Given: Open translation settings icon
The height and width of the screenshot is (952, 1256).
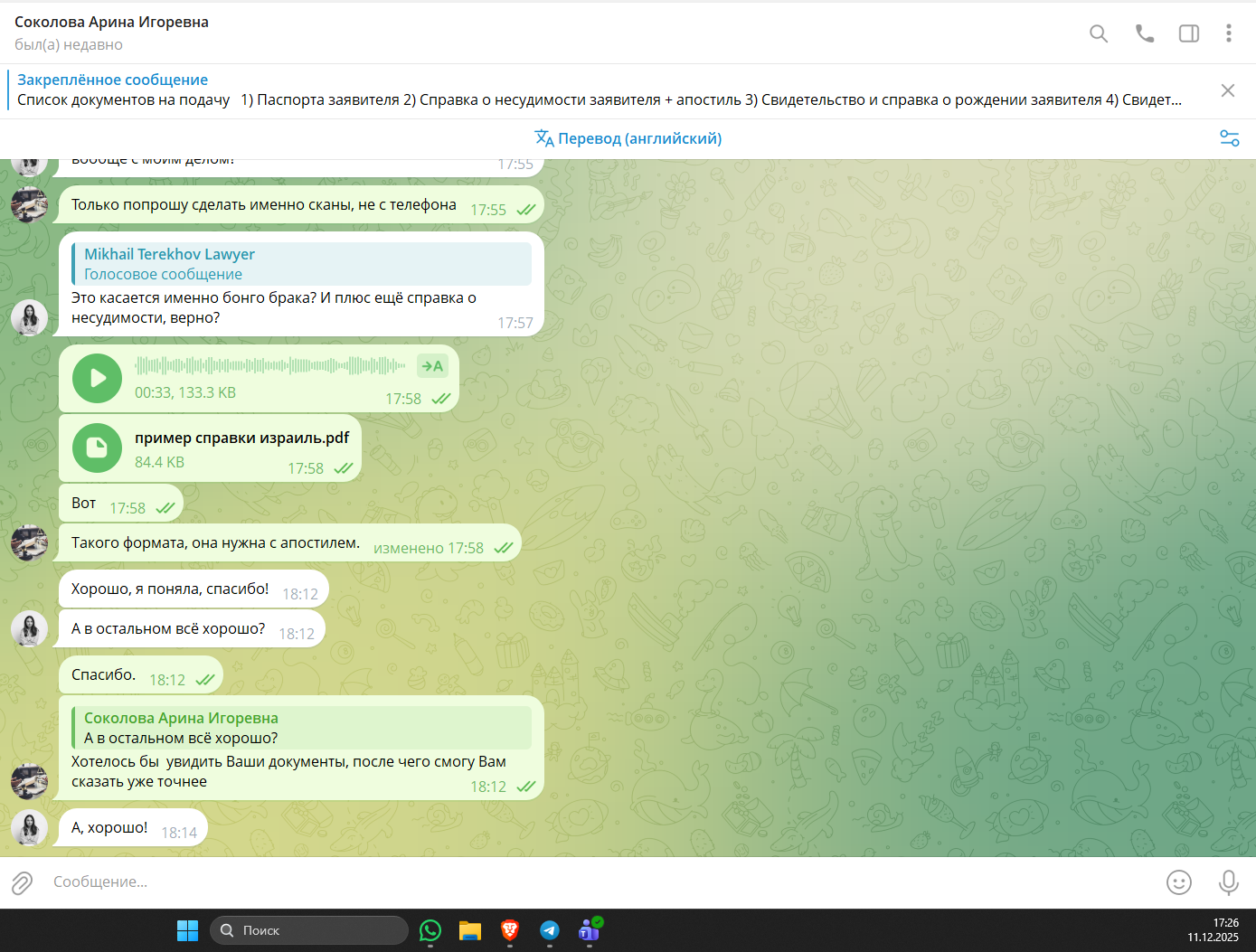Looking at the screenshot, I should pyautogui.click(x=1230, y=138).
